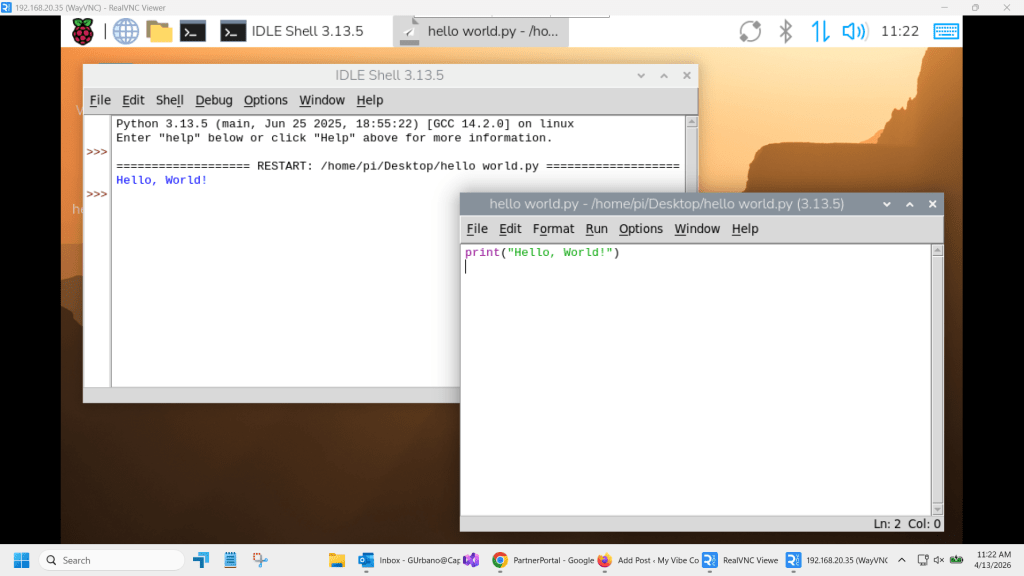Click the volume speaker icon
Screen dimensions: 1024x576
tap(854, 31)
